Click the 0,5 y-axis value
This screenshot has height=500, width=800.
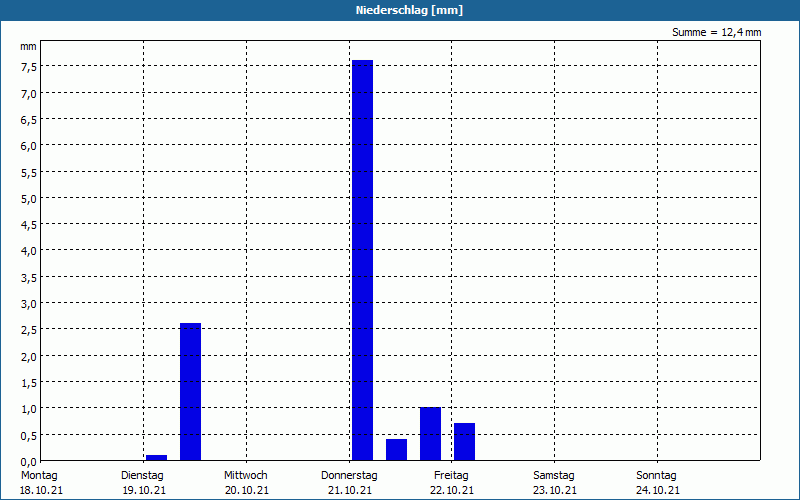pyautogui.click(x=29, y=435)
